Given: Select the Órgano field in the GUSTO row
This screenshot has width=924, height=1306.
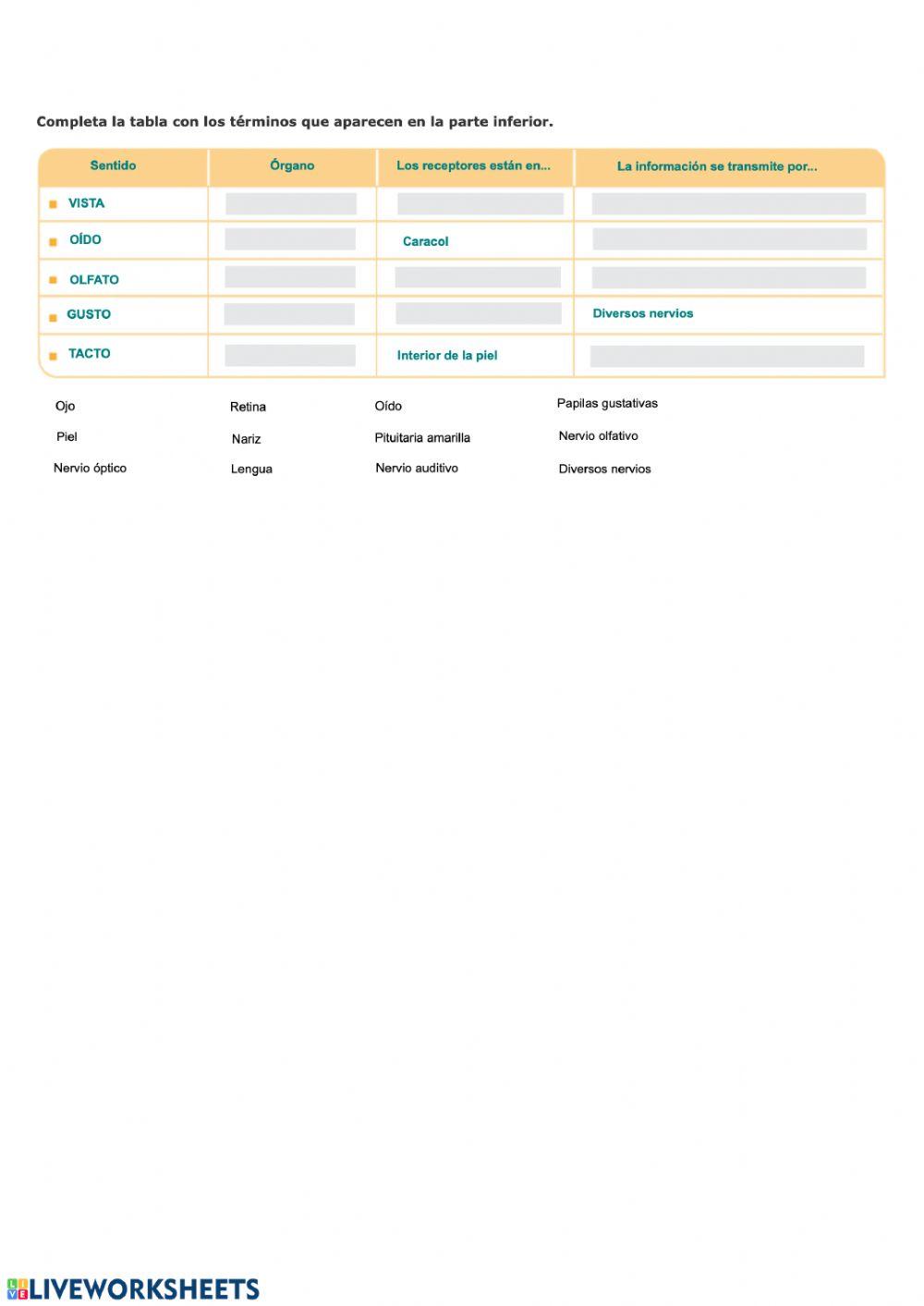Looking at the screenshot, I should tap(289, 314).
